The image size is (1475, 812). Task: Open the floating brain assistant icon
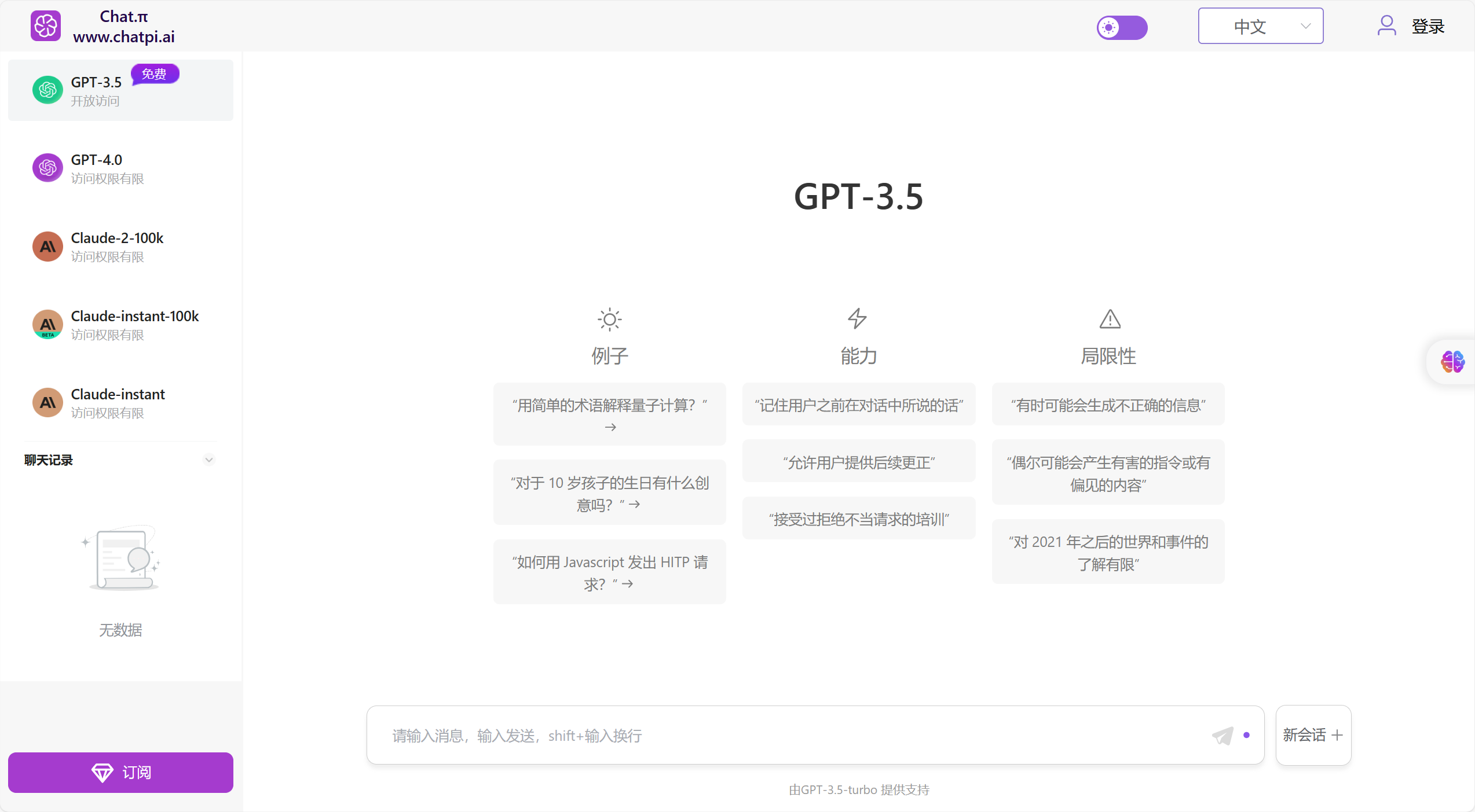(1452, 362)
